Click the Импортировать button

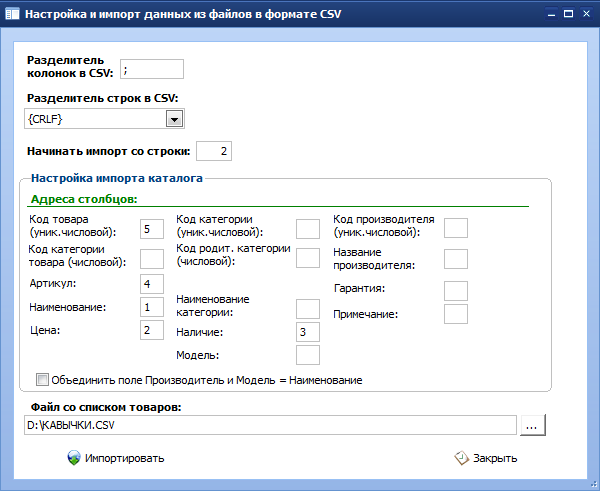116,458
